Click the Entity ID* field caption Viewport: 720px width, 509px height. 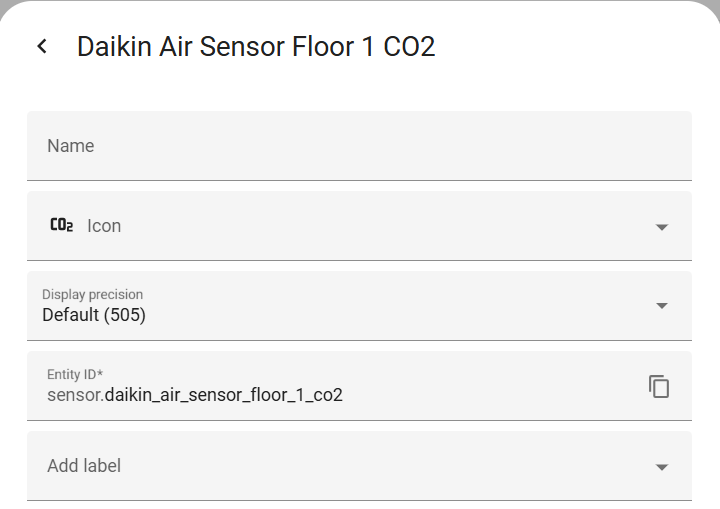coord(75,374)
